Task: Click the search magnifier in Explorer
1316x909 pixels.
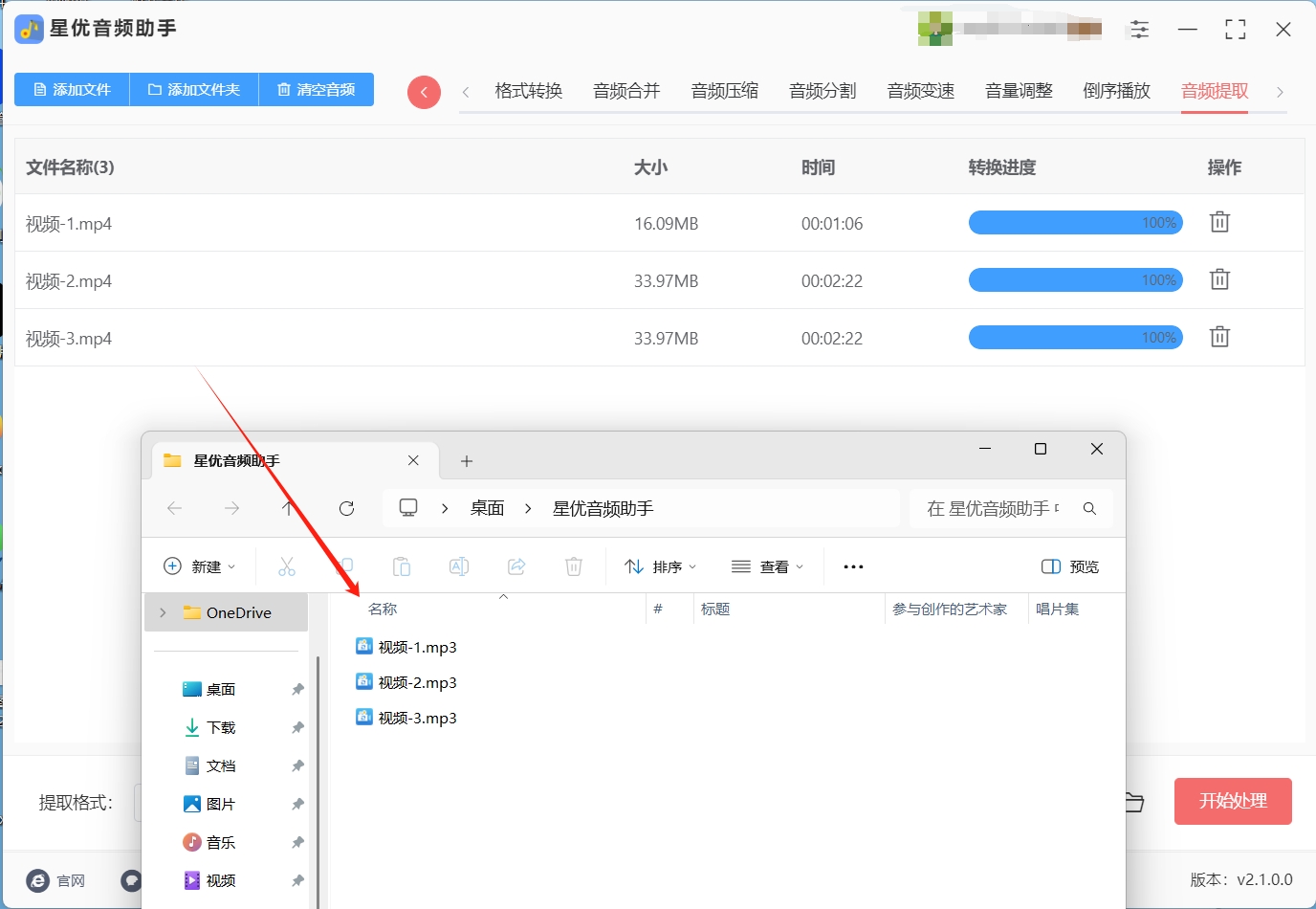Action: click(1089, 508)
